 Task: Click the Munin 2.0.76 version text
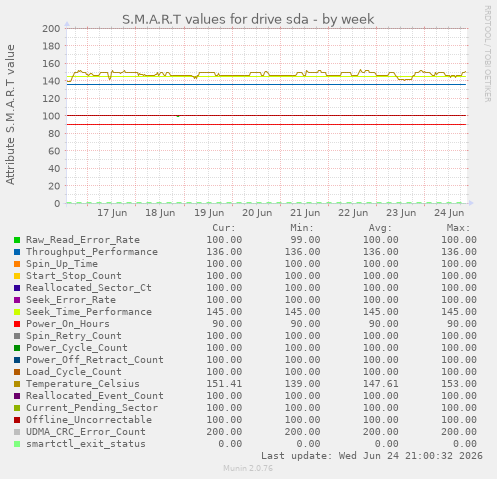[248, 468]
